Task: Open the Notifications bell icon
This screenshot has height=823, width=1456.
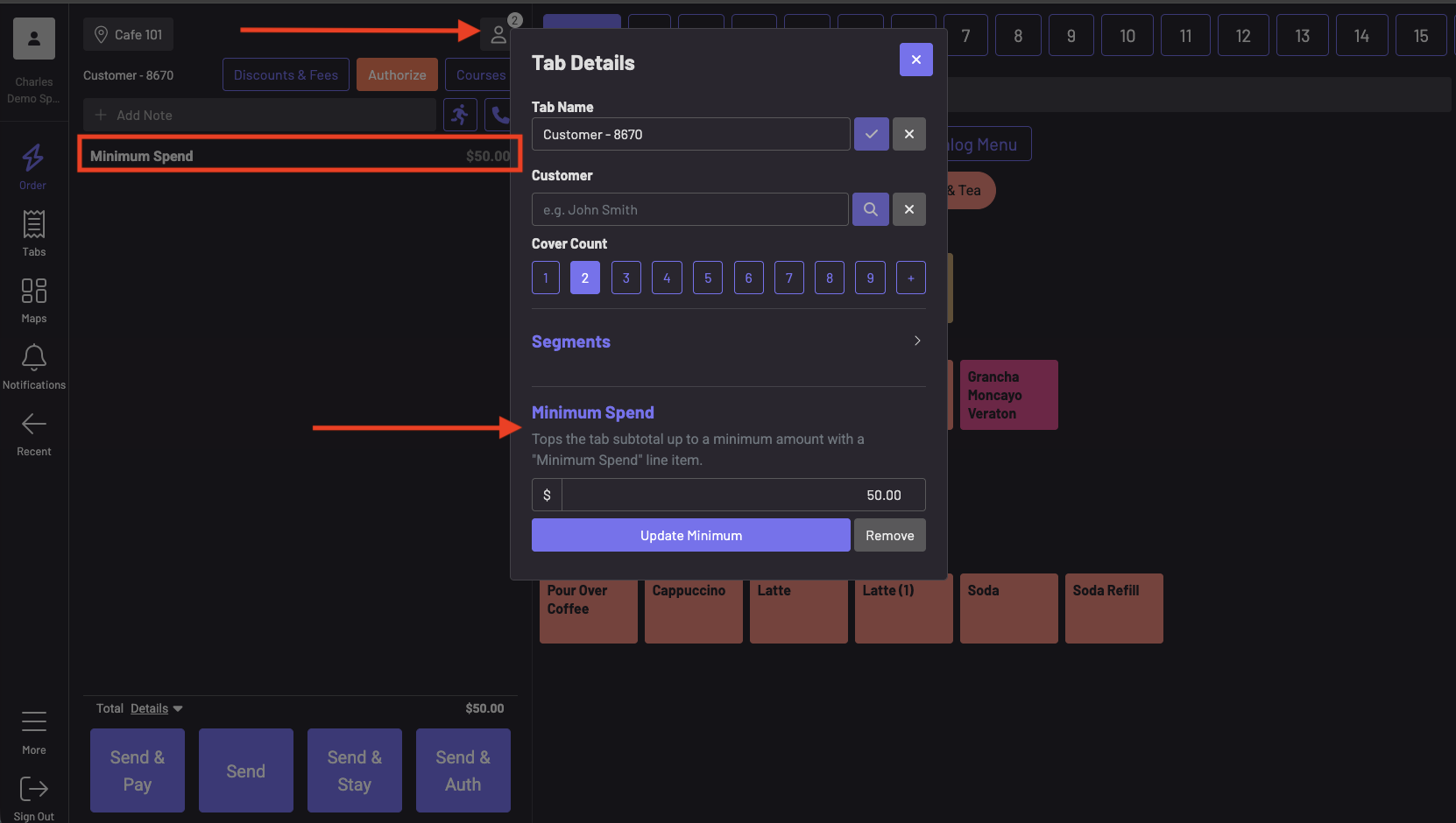Action: click(x=33, y=357)
